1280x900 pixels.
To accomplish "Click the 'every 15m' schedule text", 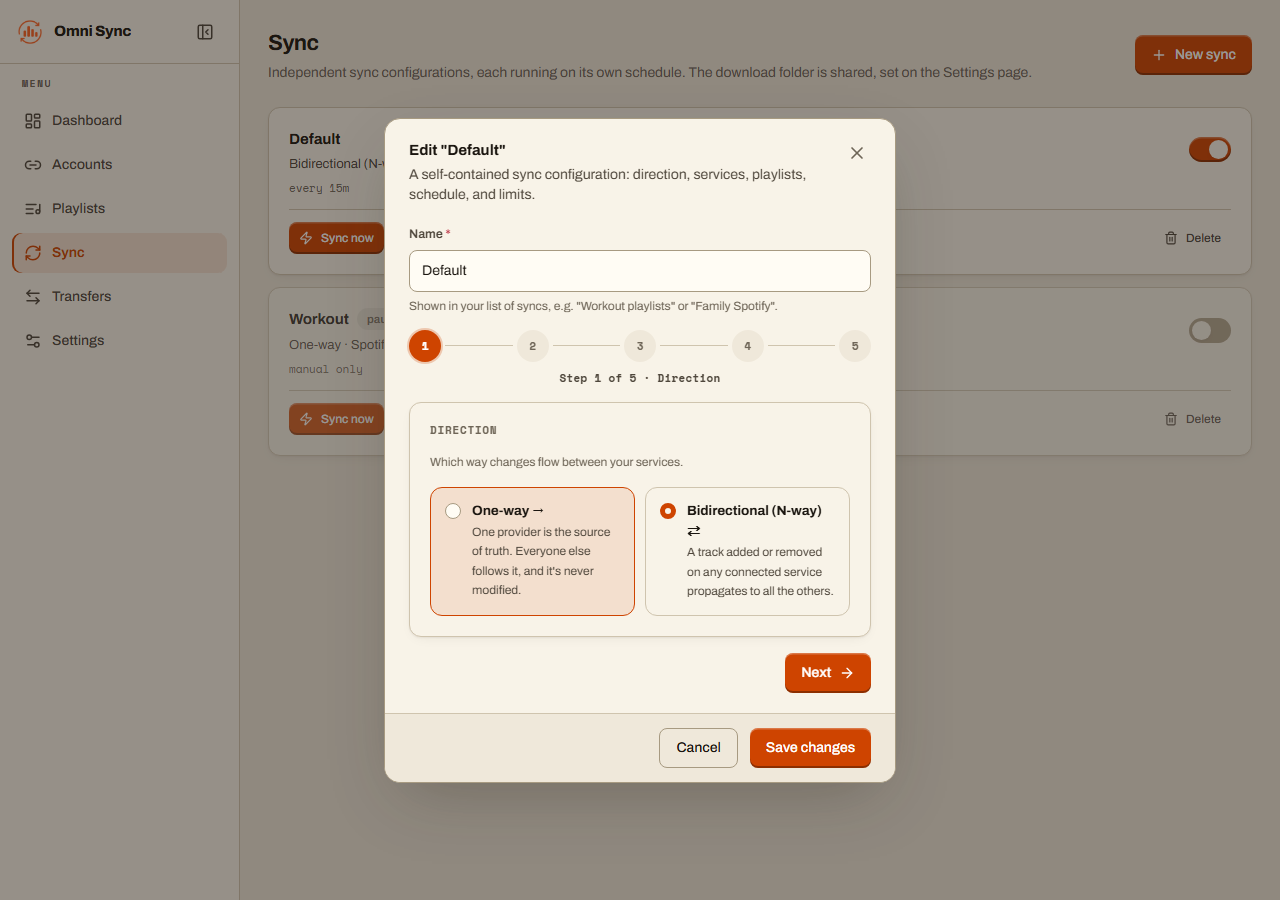I will 319,188.
